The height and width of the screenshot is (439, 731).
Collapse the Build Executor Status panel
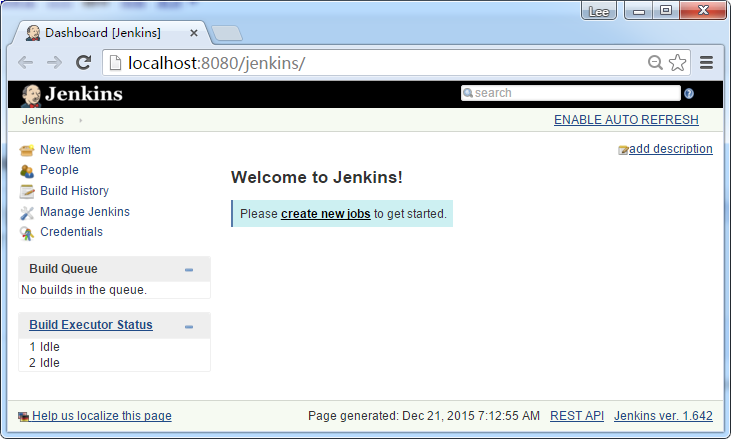coord(189,326)
